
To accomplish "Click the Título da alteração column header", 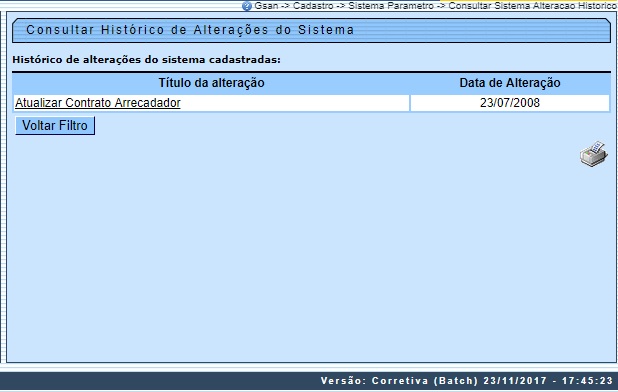I will pos(211,83).
